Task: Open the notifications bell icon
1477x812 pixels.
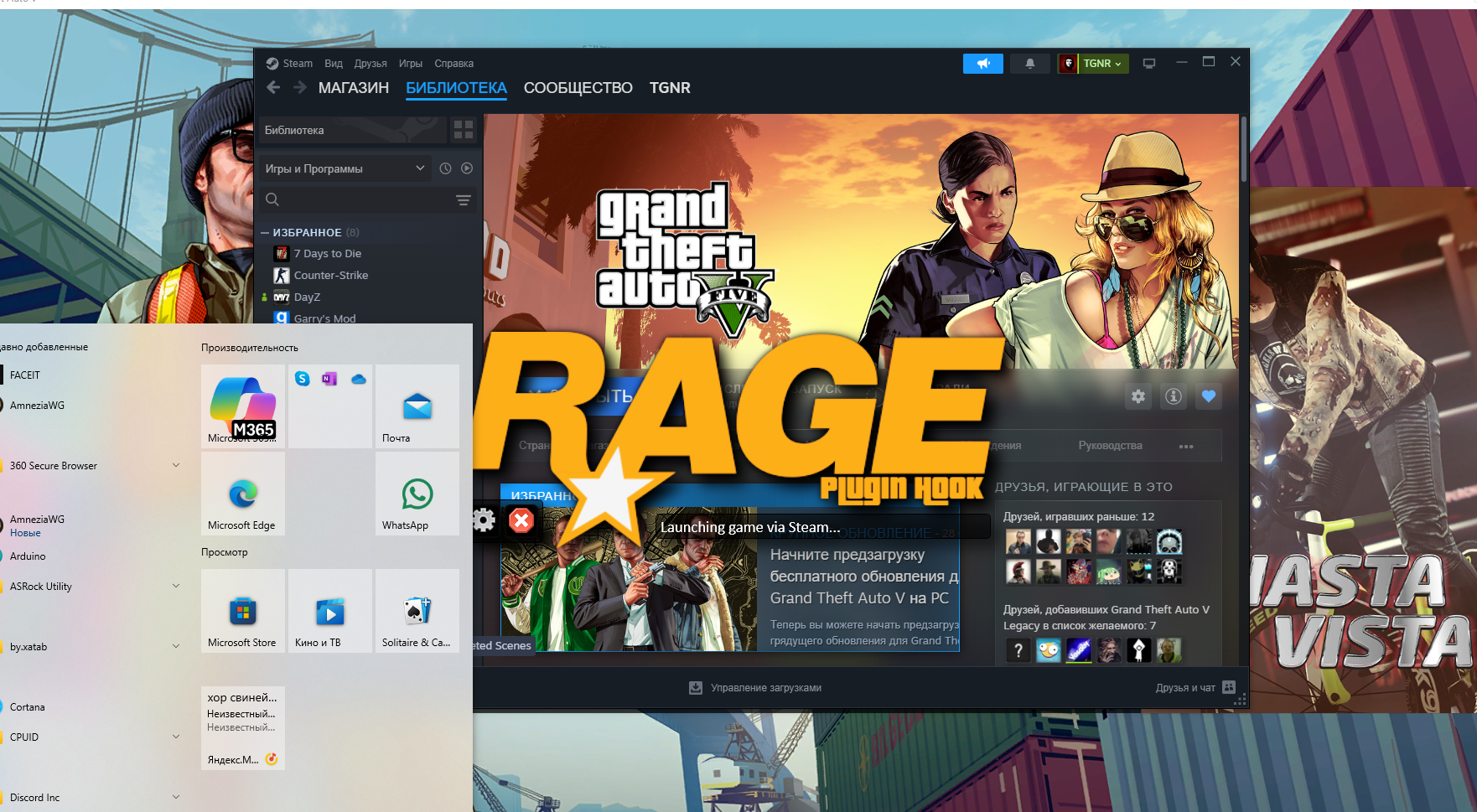Action: tap(1029, 64)
